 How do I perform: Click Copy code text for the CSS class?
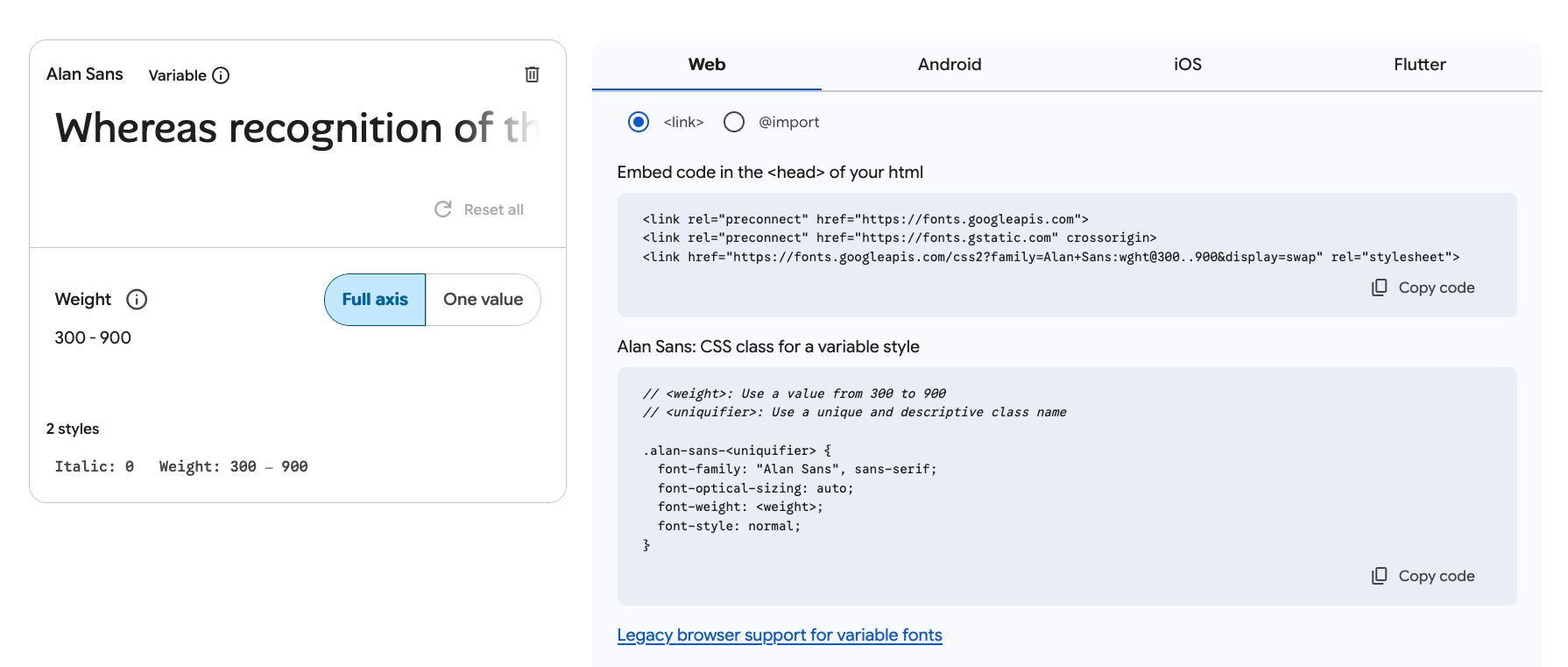(x=1437, y=576)
